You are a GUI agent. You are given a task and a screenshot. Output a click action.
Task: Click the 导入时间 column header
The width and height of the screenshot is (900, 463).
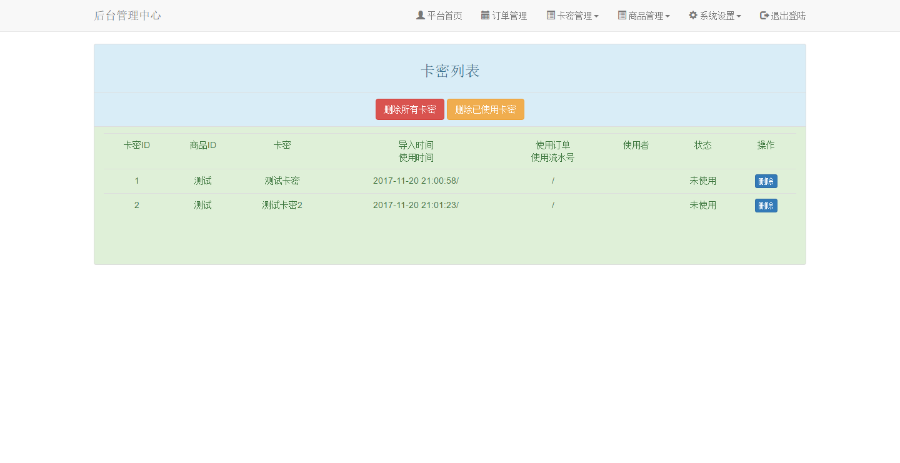[416, 145]
